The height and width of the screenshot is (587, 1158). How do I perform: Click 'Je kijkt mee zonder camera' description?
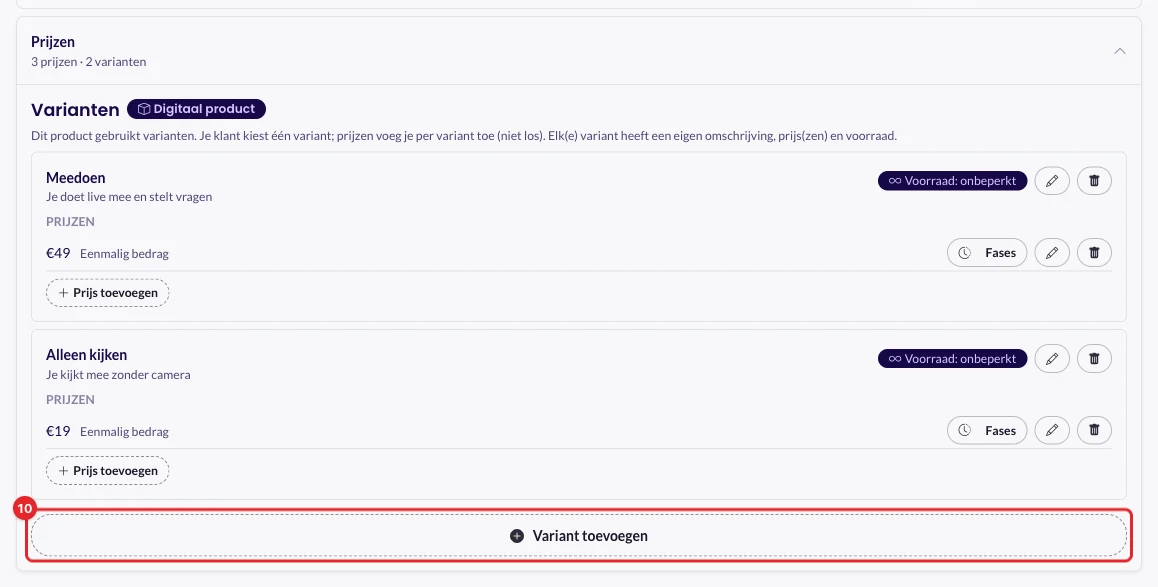118,375
